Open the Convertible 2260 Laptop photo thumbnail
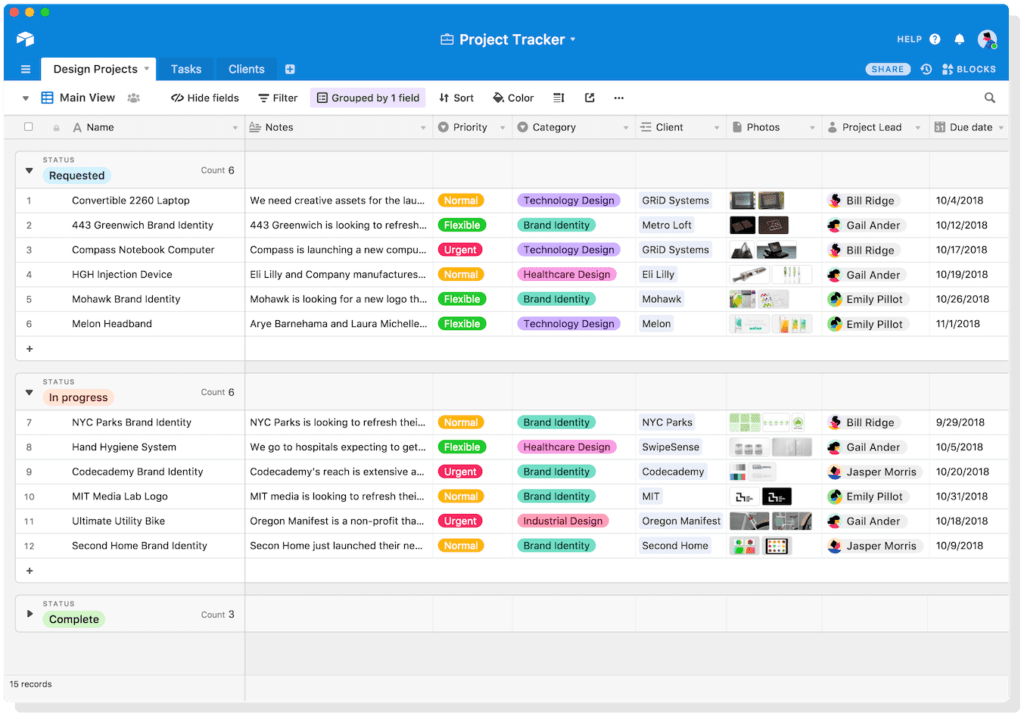 tap(741, 200)
